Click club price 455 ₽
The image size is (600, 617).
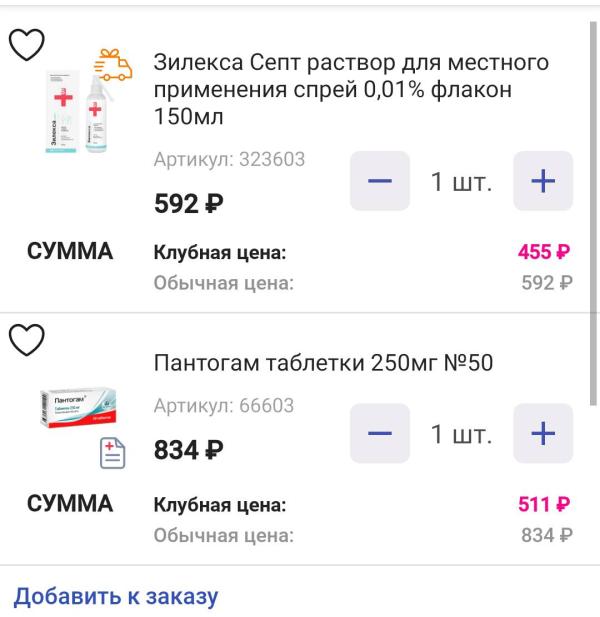pos(544,253)
